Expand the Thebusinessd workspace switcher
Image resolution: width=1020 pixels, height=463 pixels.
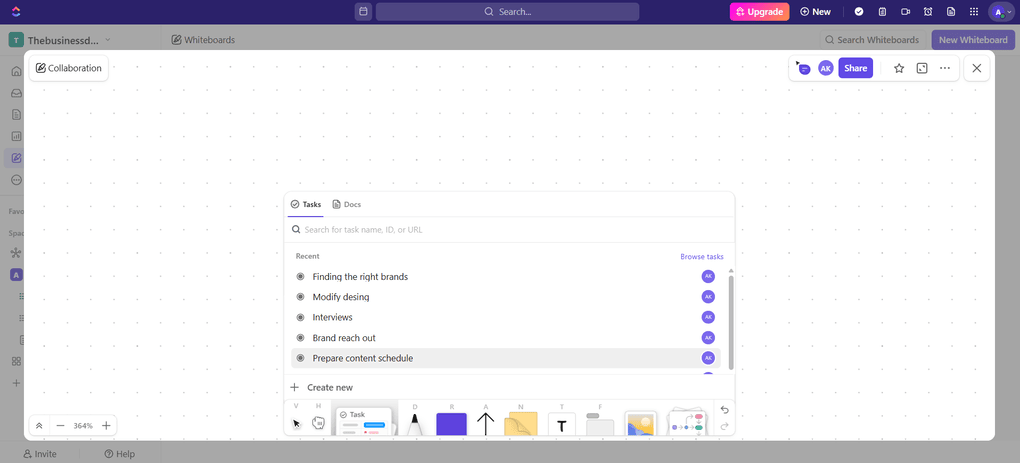pyautogui.click(x=60, y=40)
